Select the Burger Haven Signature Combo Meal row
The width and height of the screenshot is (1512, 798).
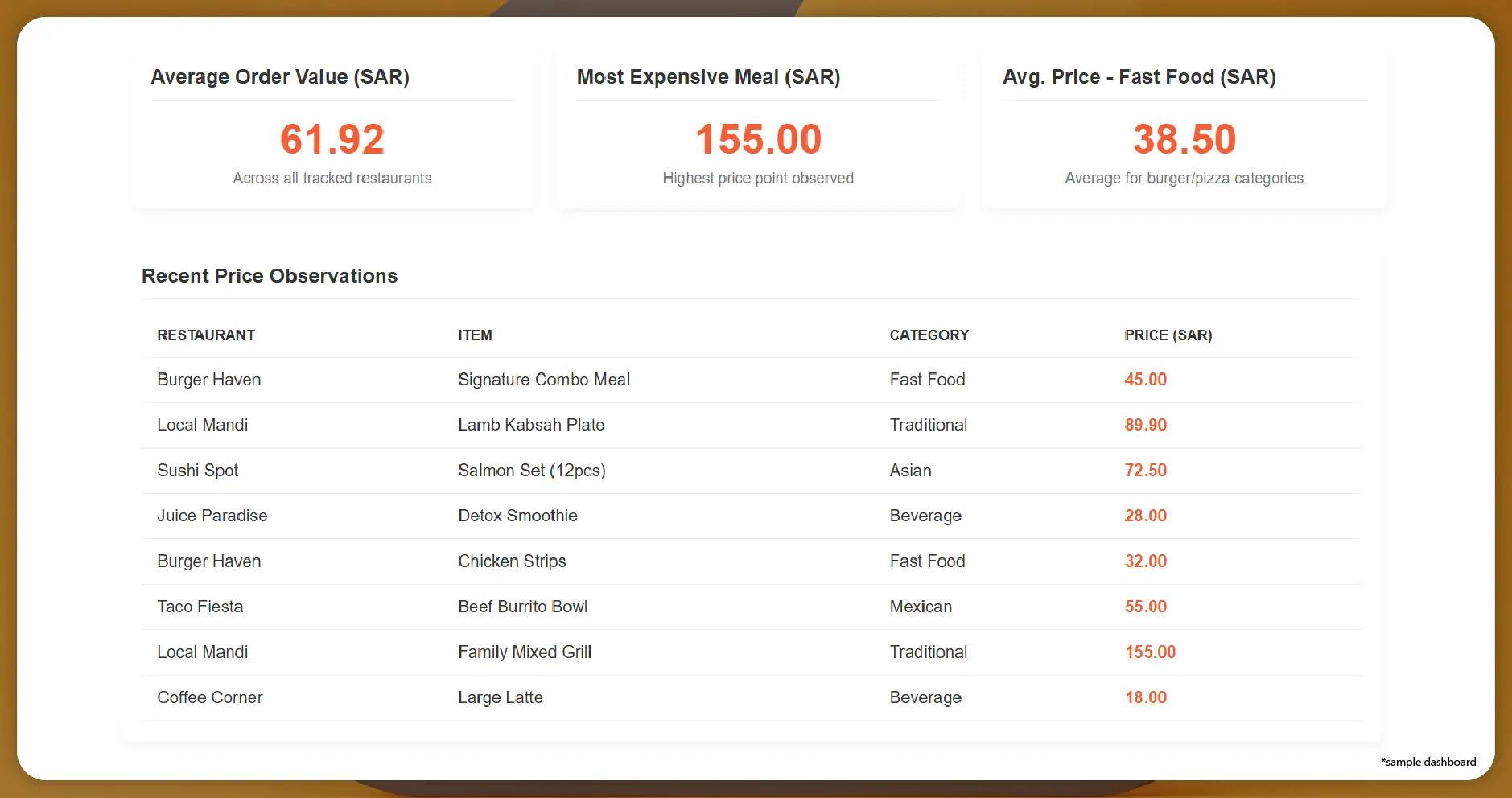point(544,379)
